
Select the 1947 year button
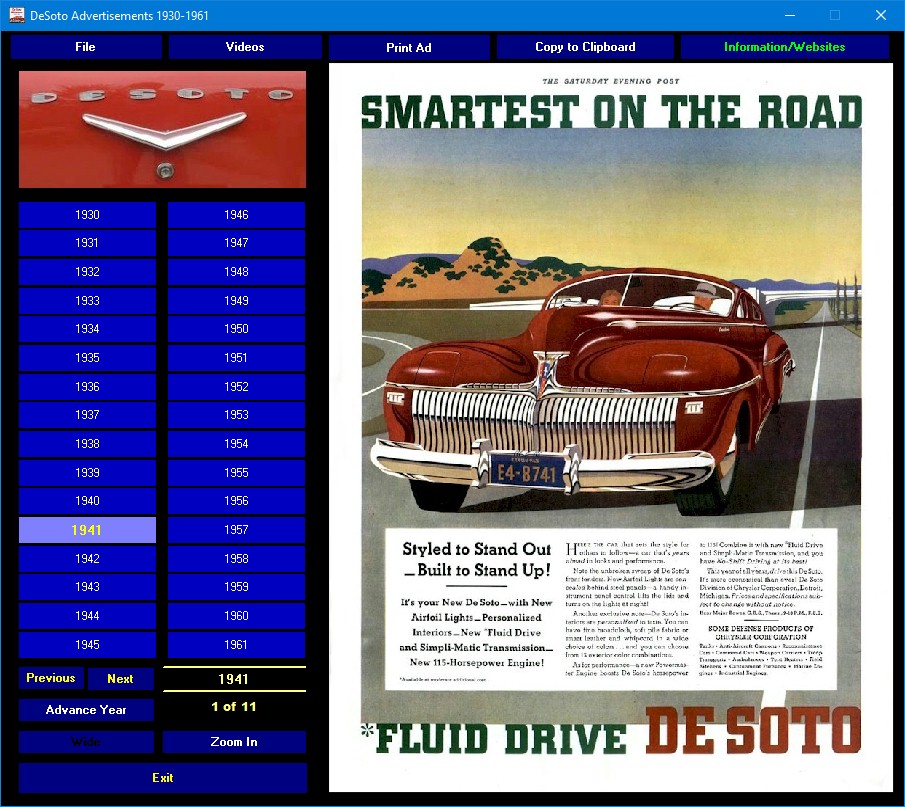(x=236, y=243)
